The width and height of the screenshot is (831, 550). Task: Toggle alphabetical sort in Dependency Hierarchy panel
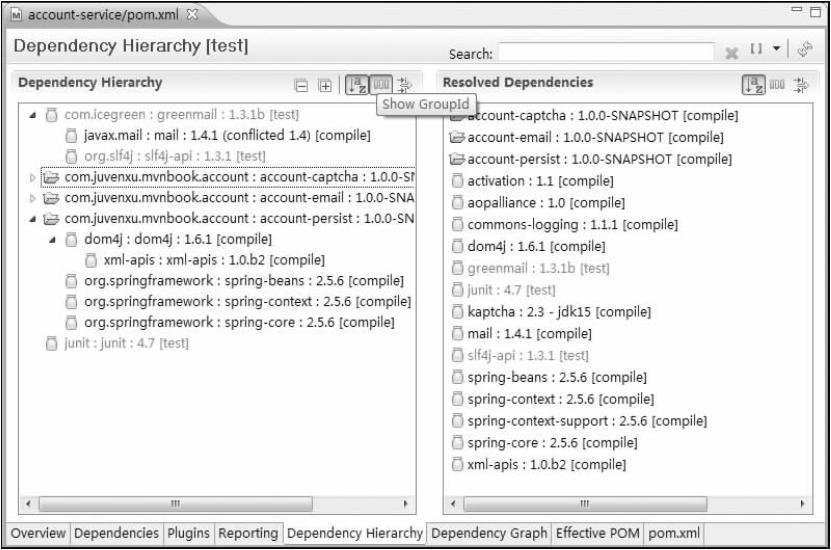click(356, 85)
